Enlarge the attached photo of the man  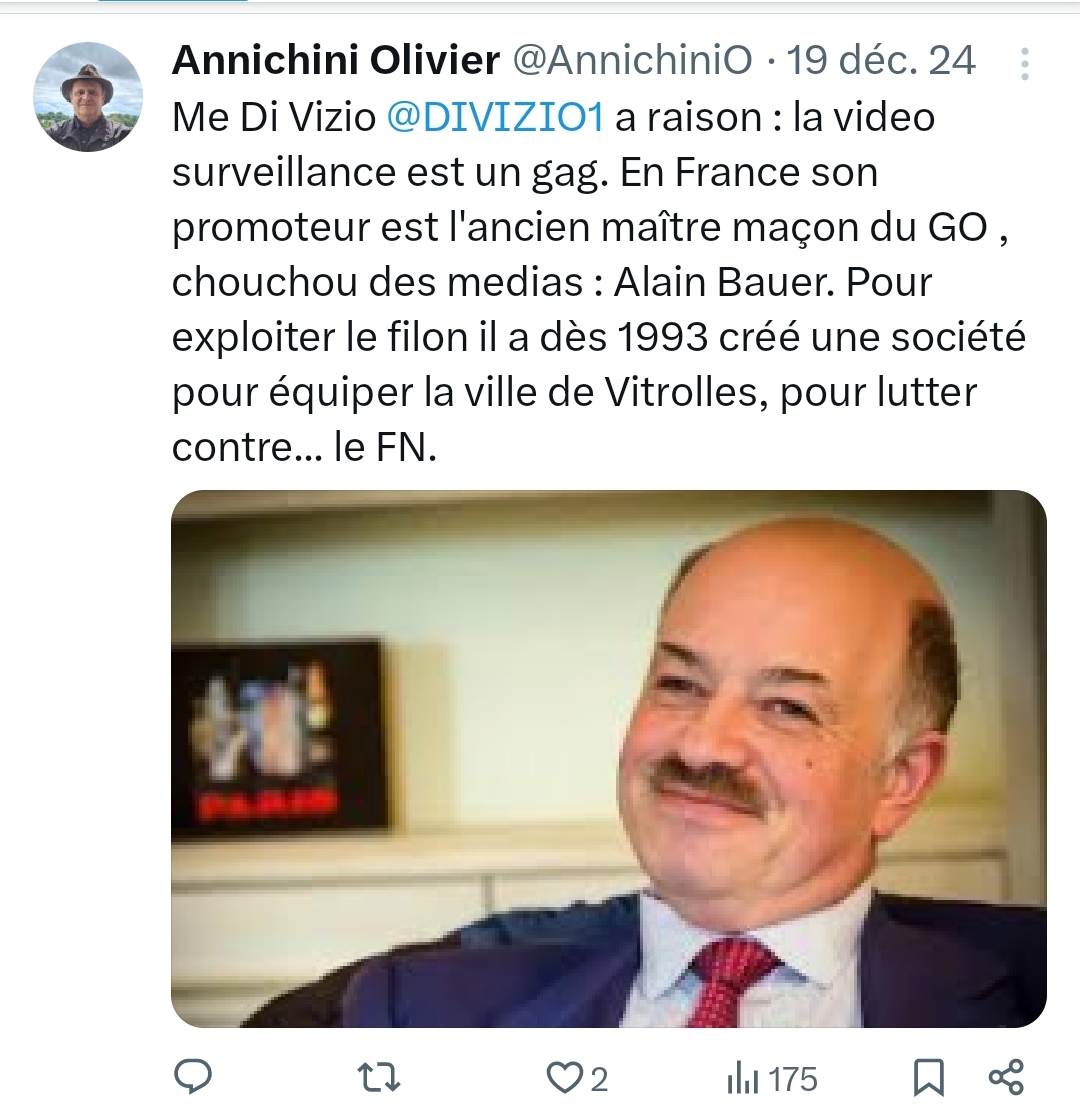point(609,759)
